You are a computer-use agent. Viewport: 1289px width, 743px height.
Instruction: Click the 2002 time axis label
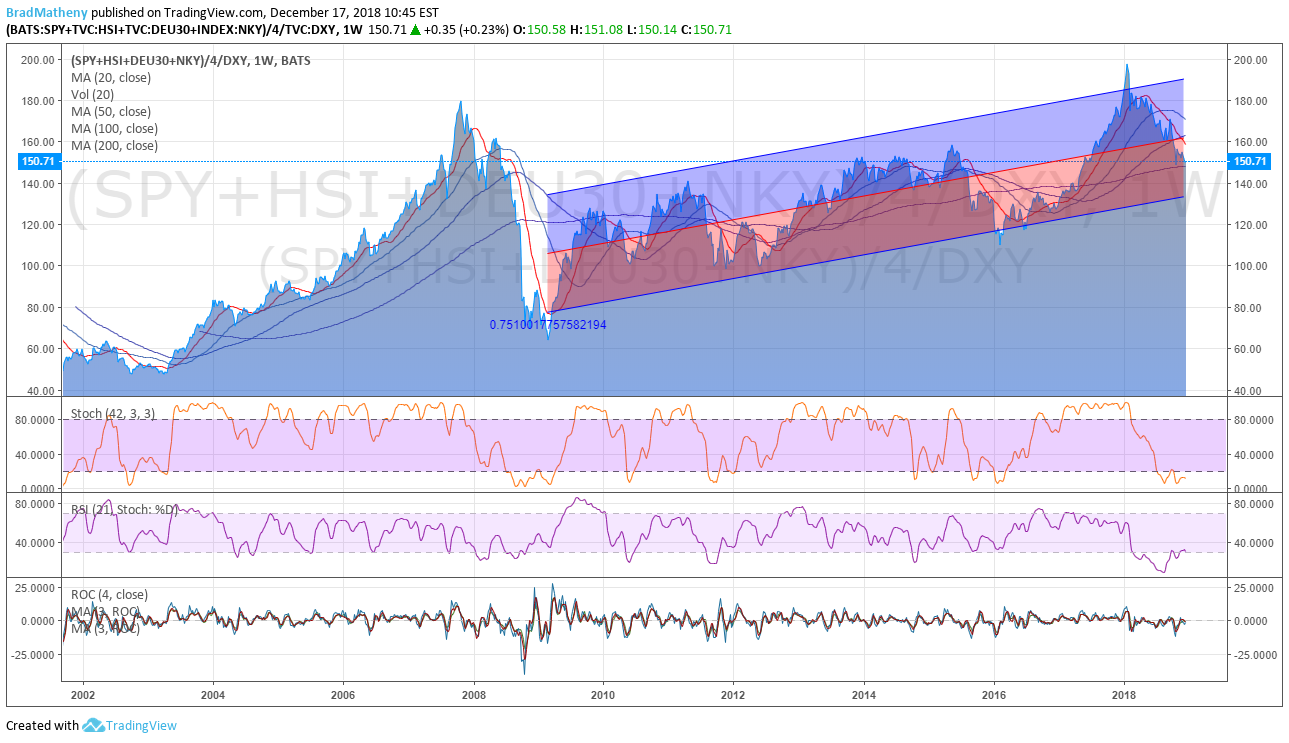82,695
